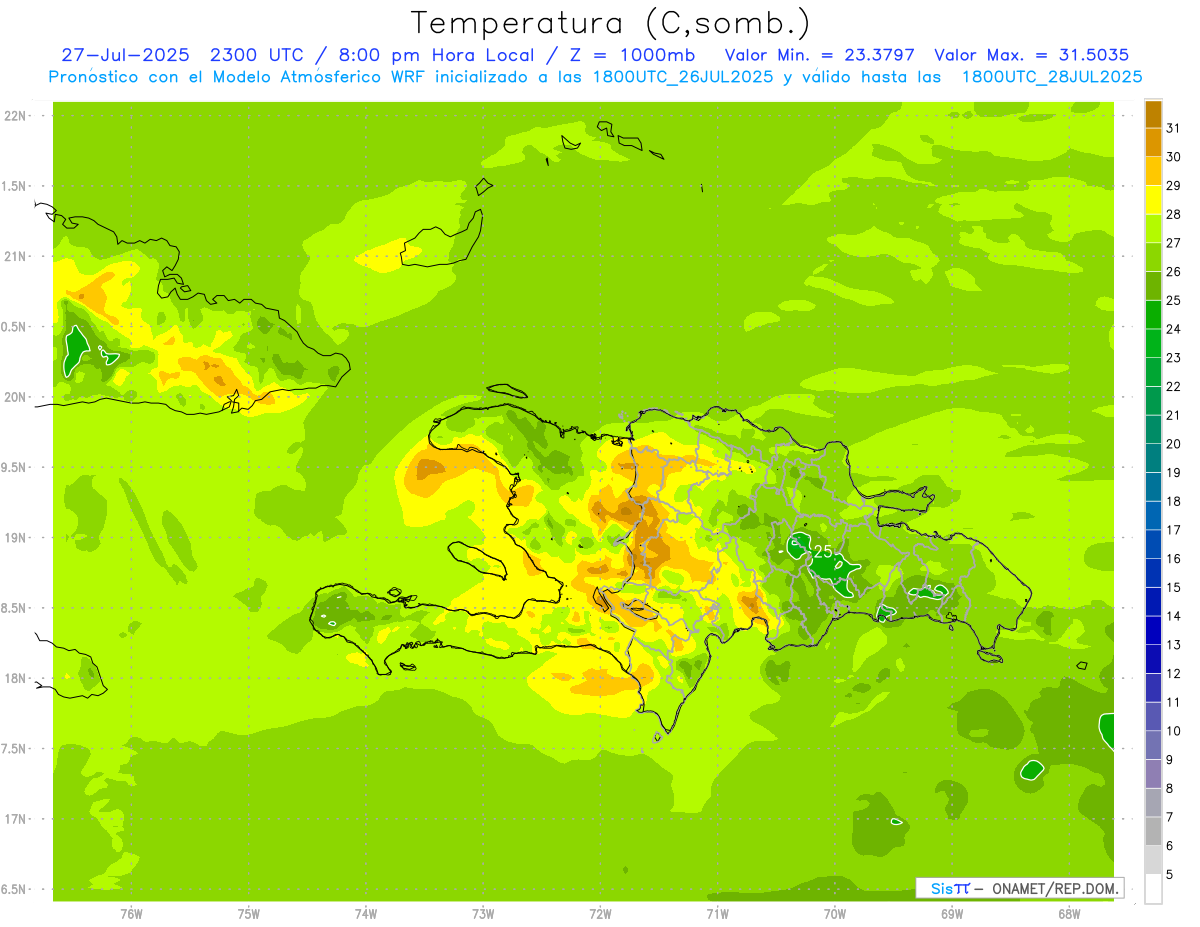
Task: Click the purple color bar segment between 9 and 10
Action: (1153, 745)
